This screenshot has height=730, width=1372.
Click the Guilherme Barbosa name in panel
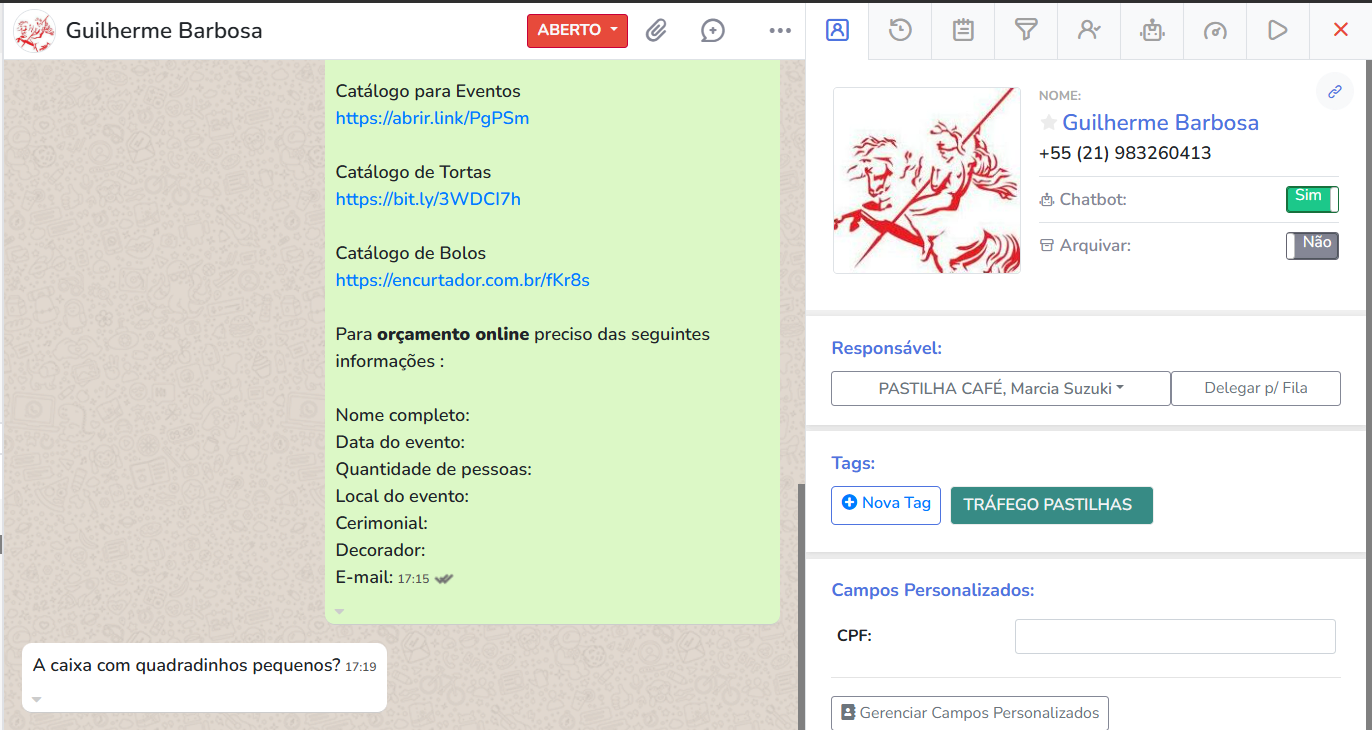[1160, 123]
